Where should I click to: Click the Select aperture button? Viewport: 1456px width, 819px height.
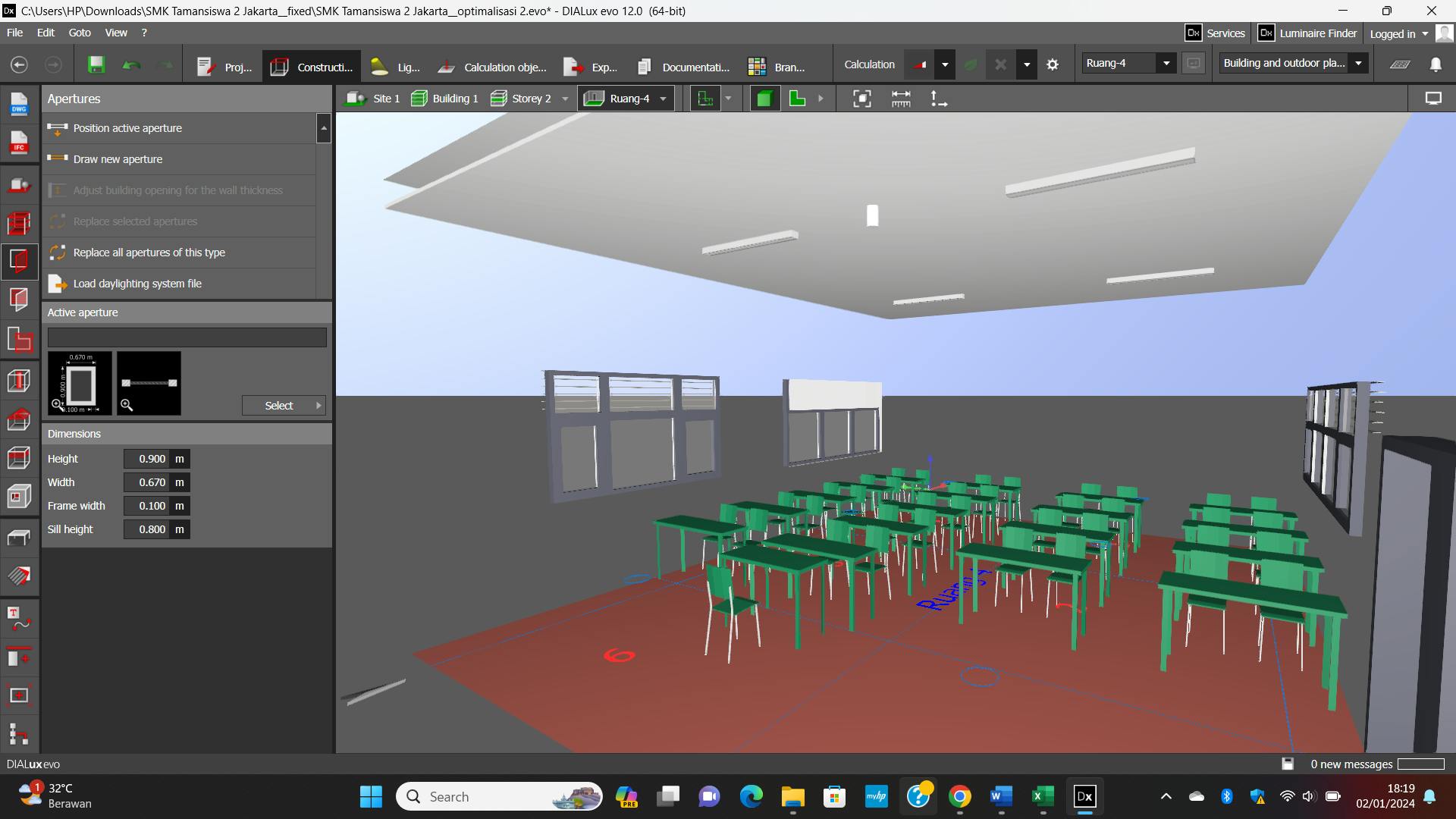[284, 406]
